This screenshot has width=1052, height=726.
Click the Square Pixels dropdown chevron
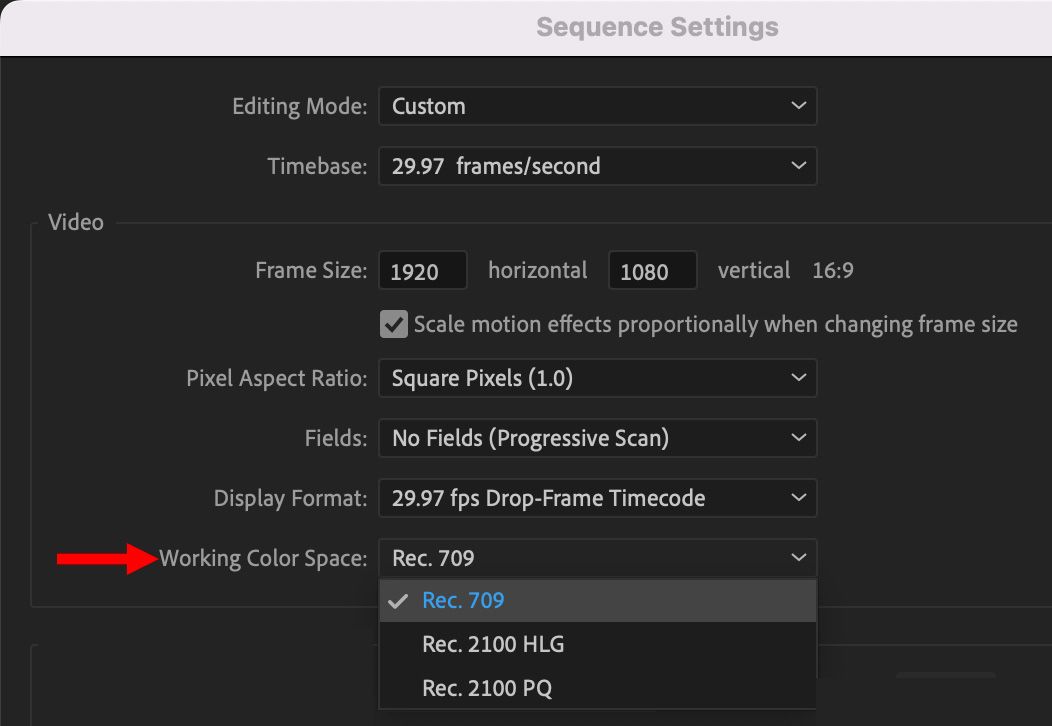tap(798, 378)
